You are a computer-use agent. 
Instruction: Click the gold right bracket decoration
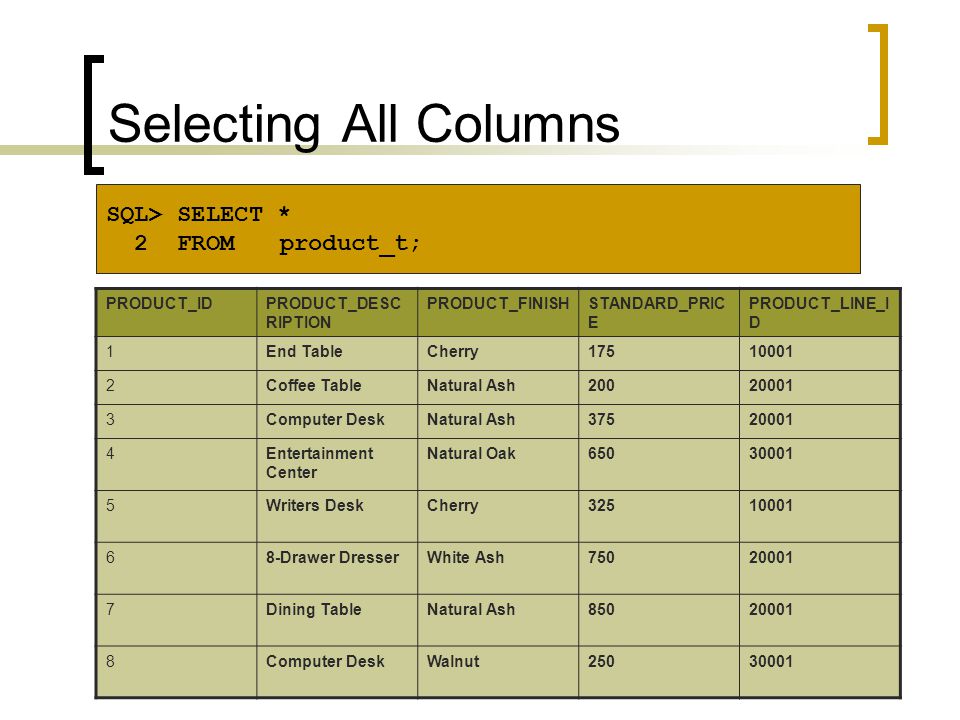click(x=879, y=84)
